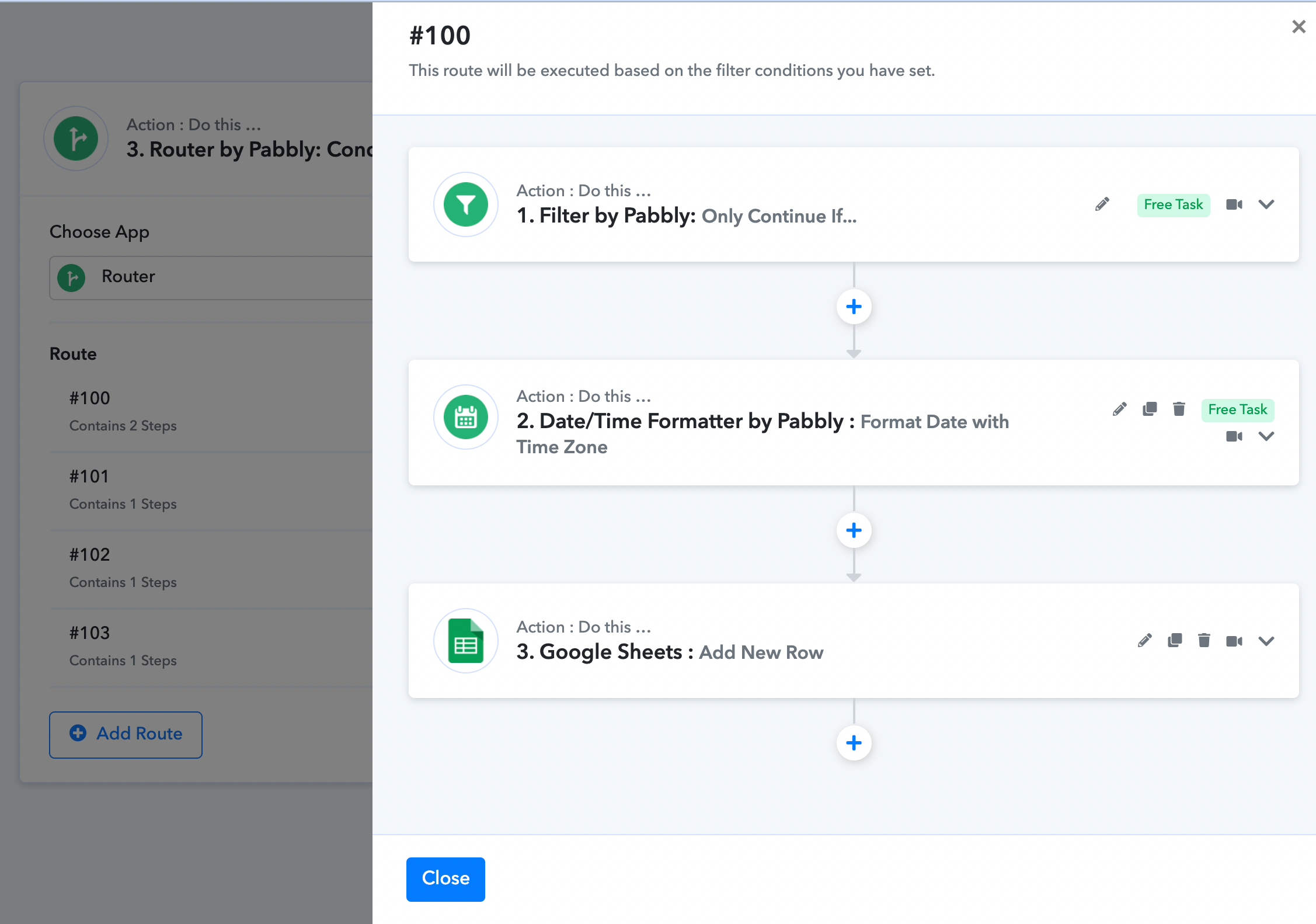Expand the Date/Time Formatter step chevron
The height and width of the screenshot is (924, 1316).
coord(1266,436)
